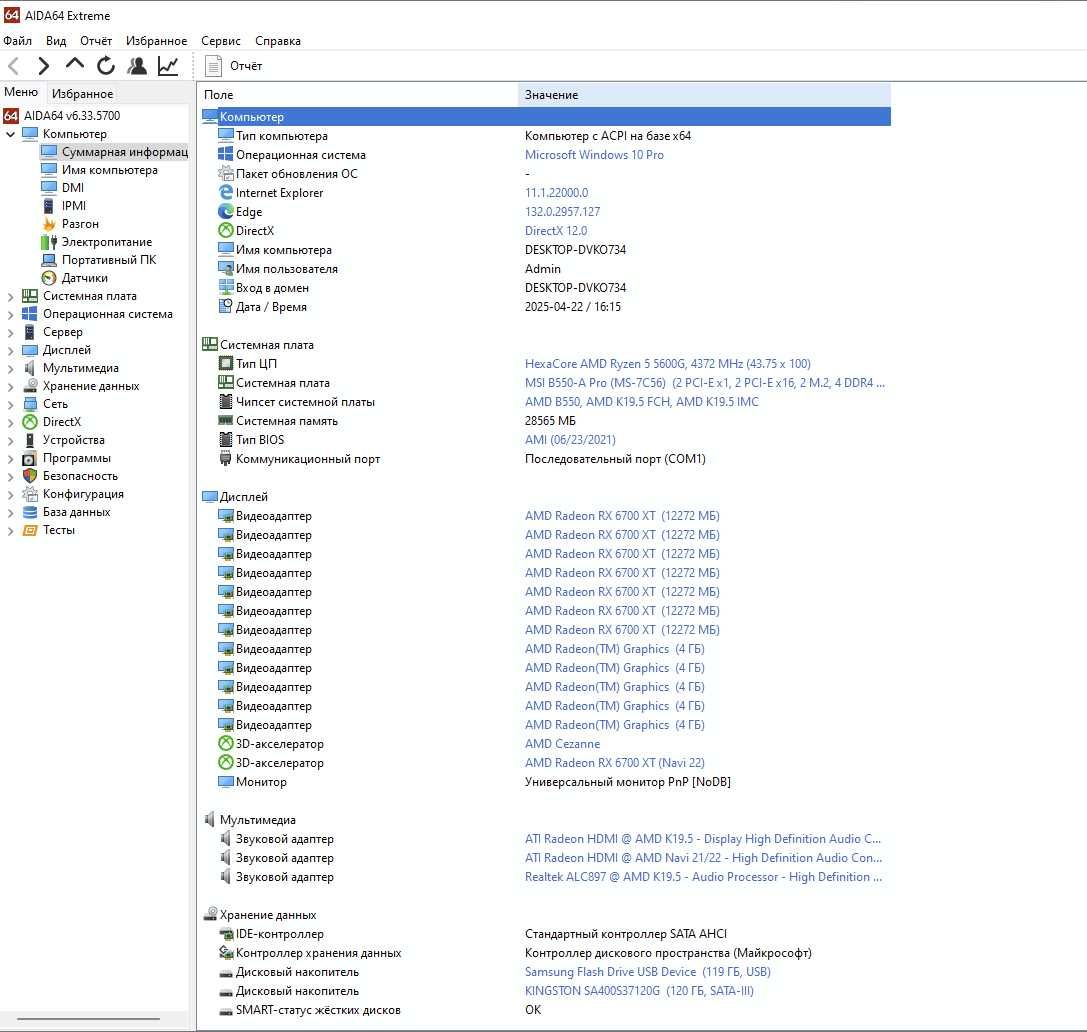Open the DirectX 12.0 link

pyautogui.click(x=556, y=231)
